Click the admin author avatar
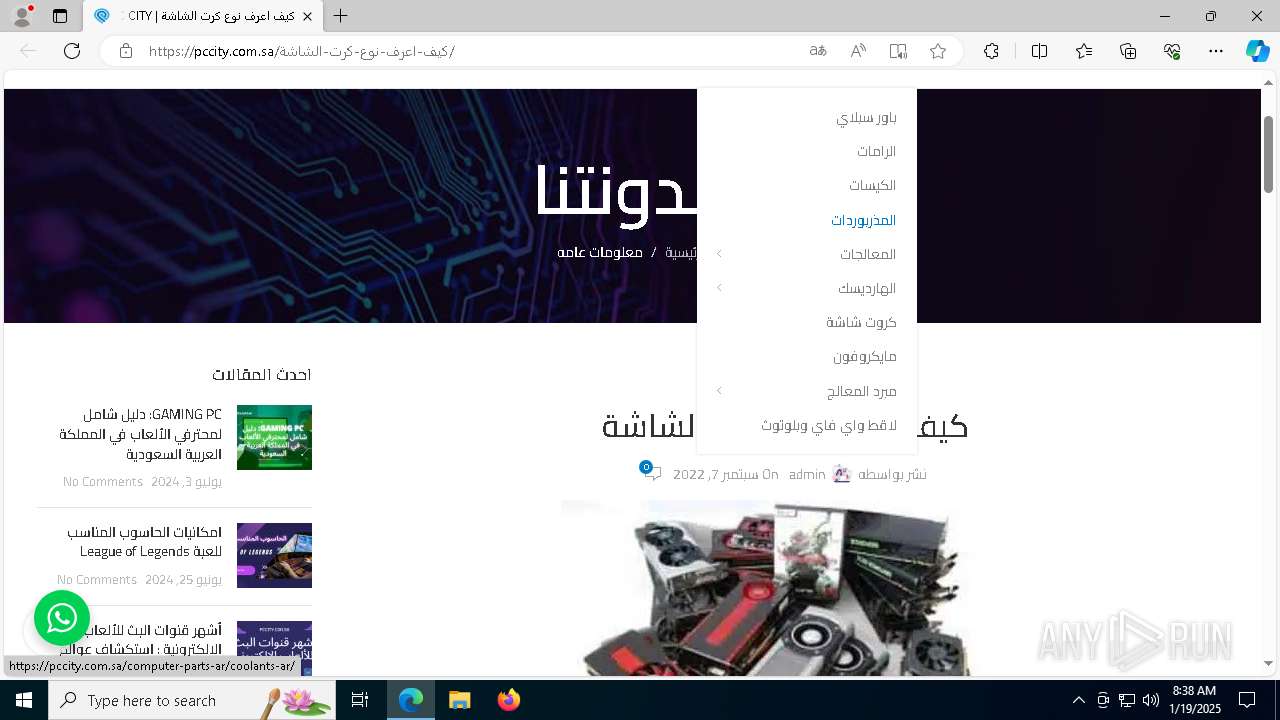Image resolution: width=1280 pixels, height=720 pixels. pos(842,474)
